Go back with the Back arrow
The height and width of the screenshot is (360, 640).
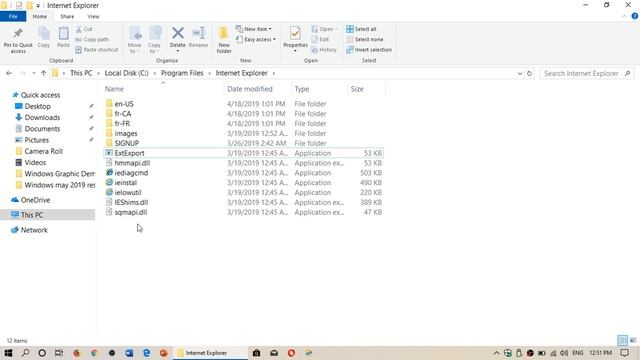click(x=9, y=73)
